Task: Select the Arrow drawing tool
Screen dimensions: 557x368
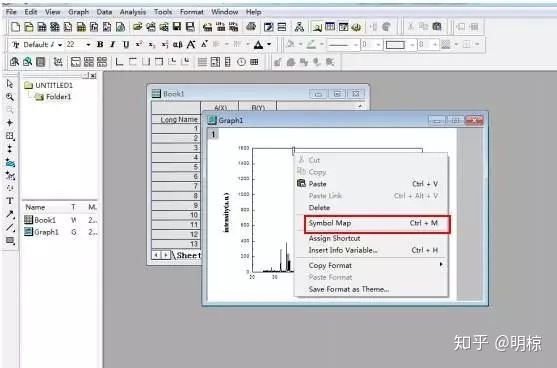Action: click(x=10, y=214)
